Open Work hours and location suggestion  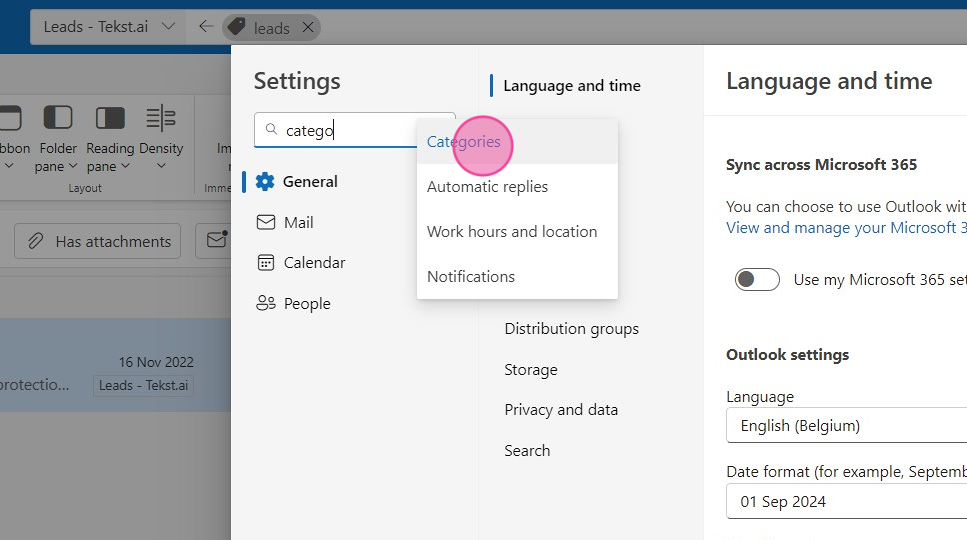click(x=517, y=231)
